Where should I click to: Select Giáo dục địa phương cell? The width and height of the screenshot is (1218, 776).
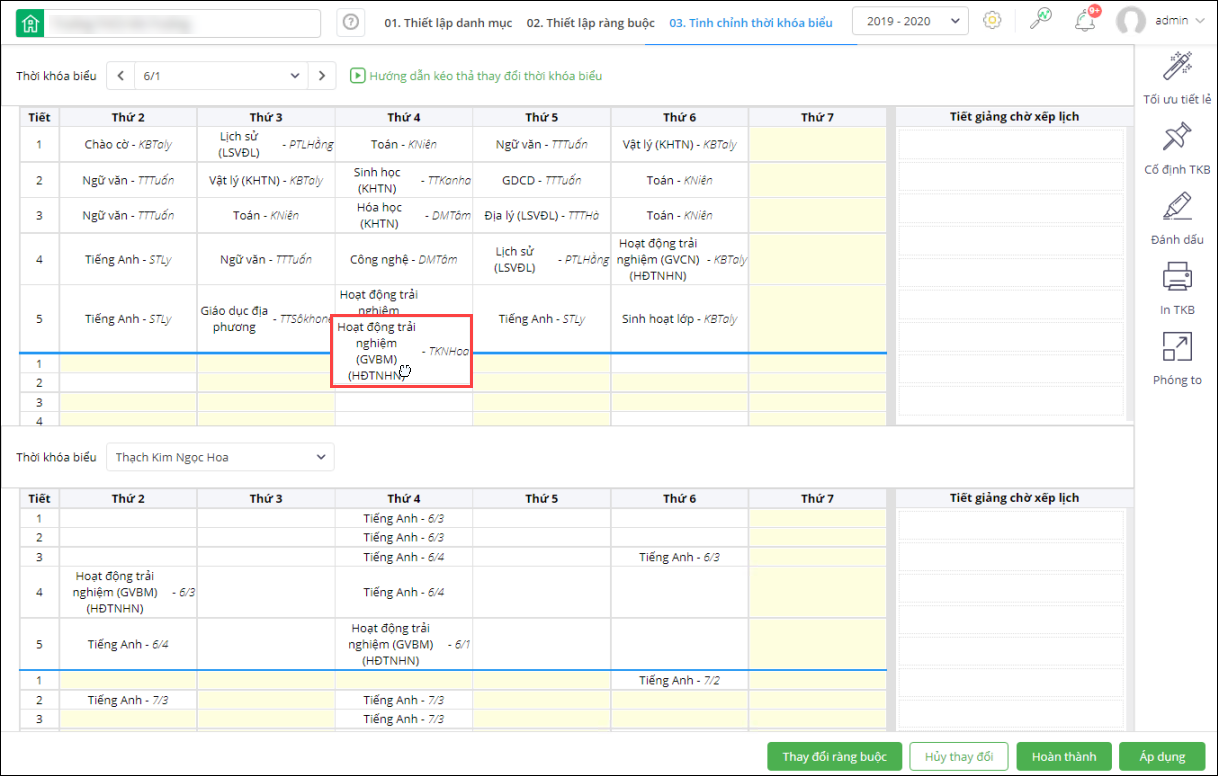(266, 319)
